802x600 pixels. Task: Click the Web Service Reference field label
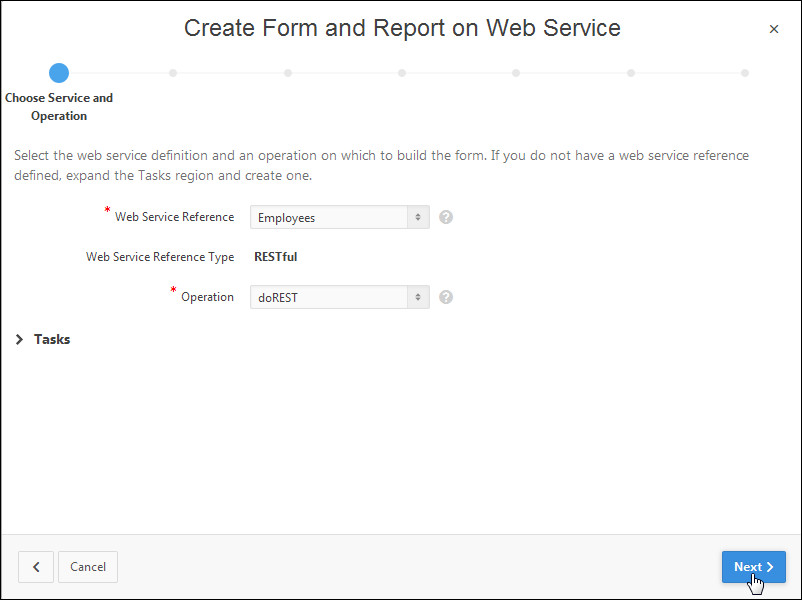pyautogui.click(x=174, y=217)
